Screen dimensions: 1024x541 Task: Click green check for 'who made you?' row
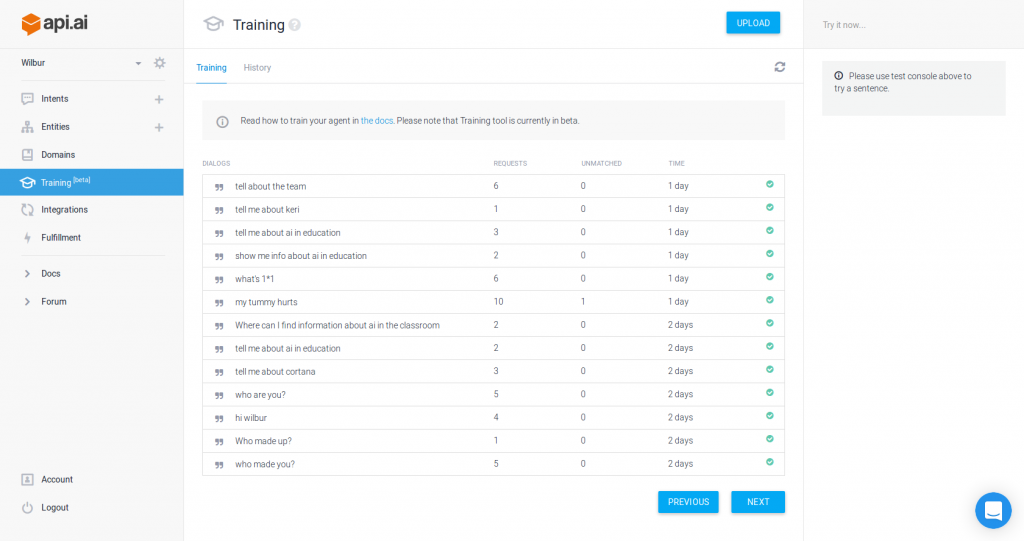pos(769,462)
